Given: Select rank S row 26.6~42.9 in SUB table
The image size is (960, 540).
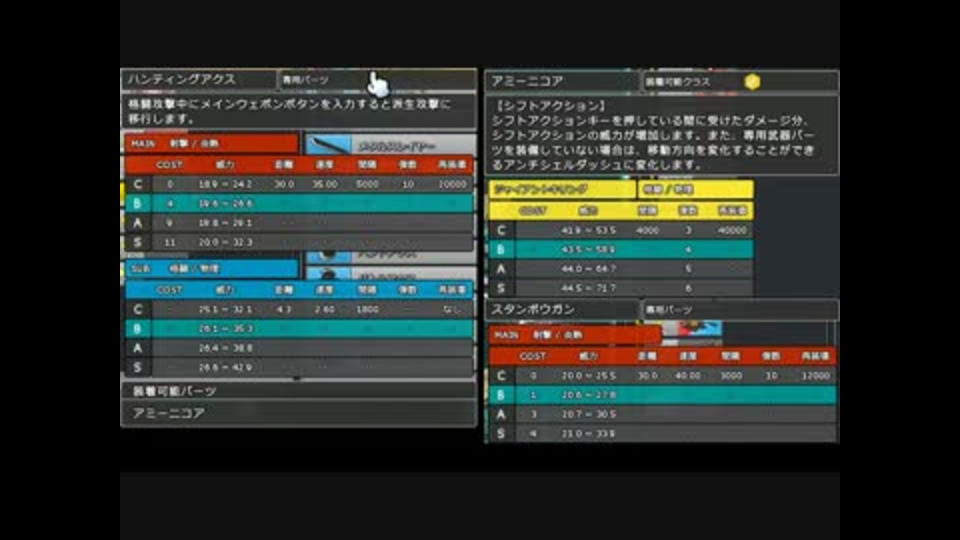Looking at the screenshot, I should [299, 367].
